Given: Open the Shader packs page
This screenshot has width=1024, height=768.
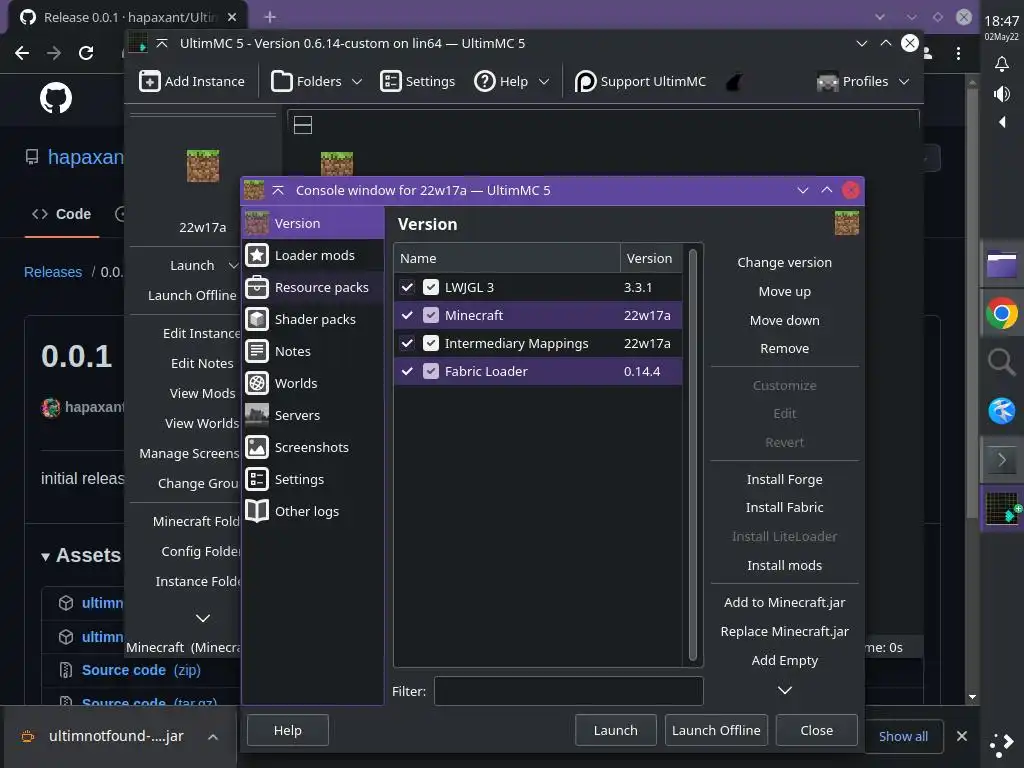Looking at the screenshot, I should (313, 319).
